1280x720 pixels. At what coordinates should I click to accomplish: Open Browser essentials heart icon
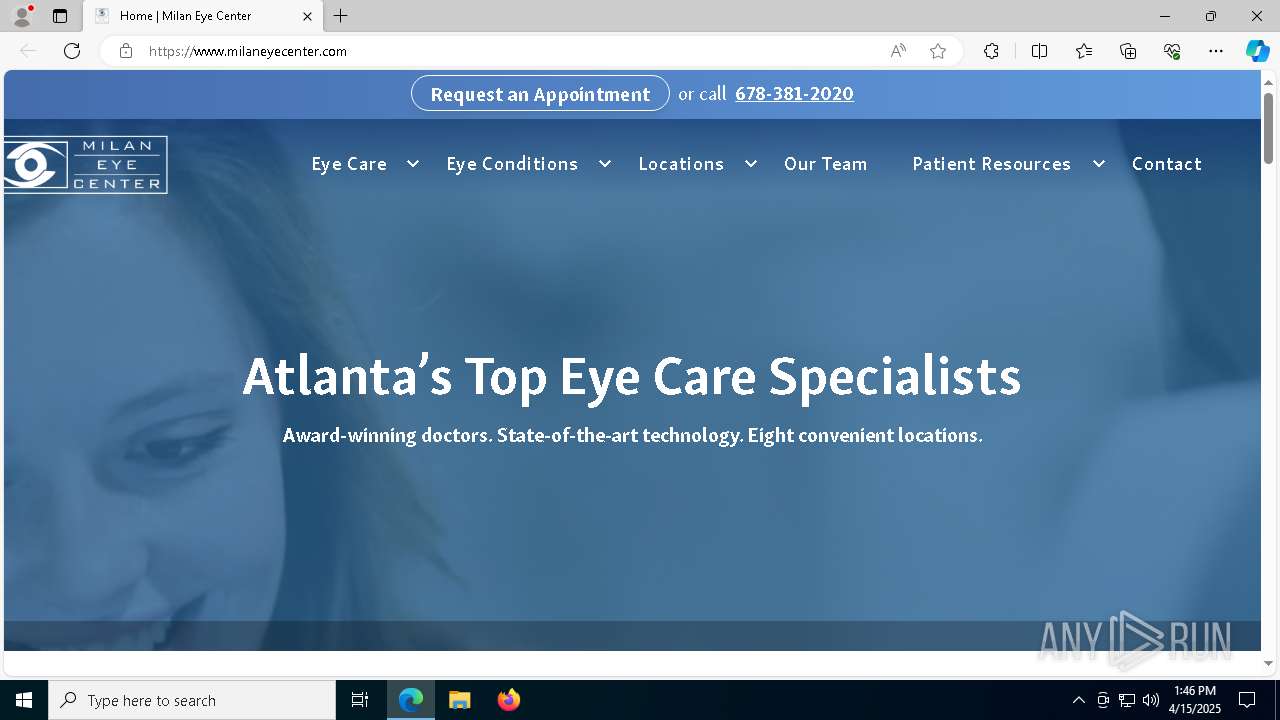1172,51
